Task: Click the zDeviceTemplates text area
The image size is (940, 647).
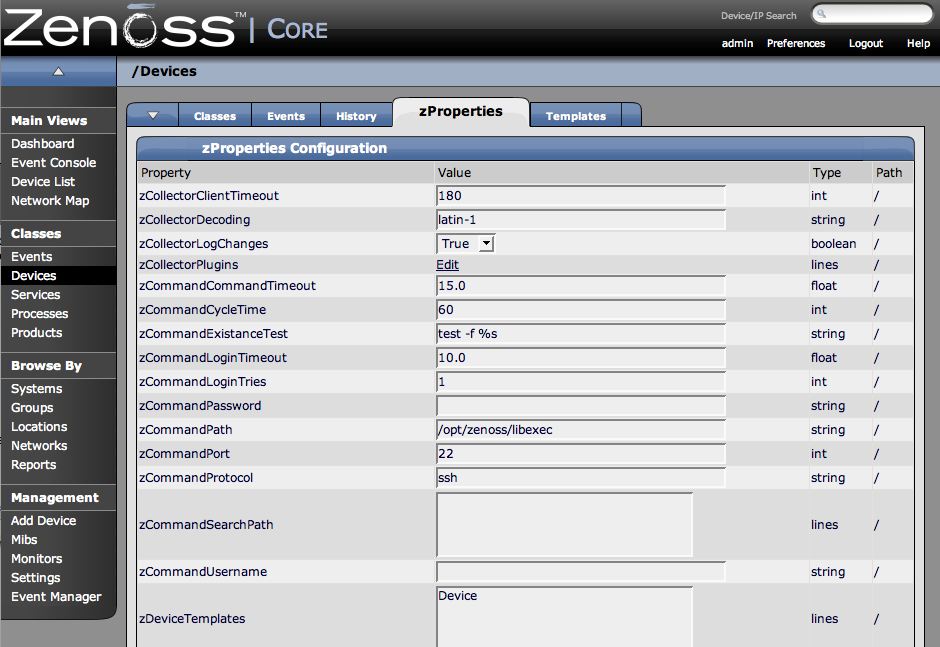Action: tap(565, 617)
